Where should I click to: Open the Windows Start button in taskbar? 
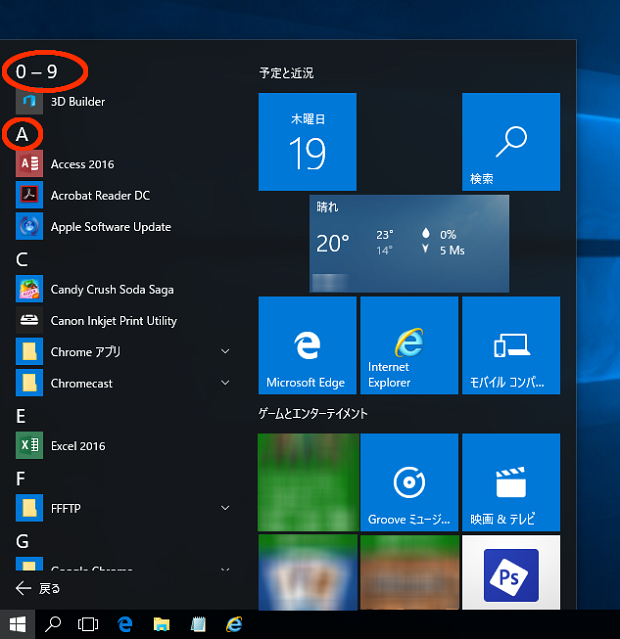pyautogui.click(x=18, y=624)
